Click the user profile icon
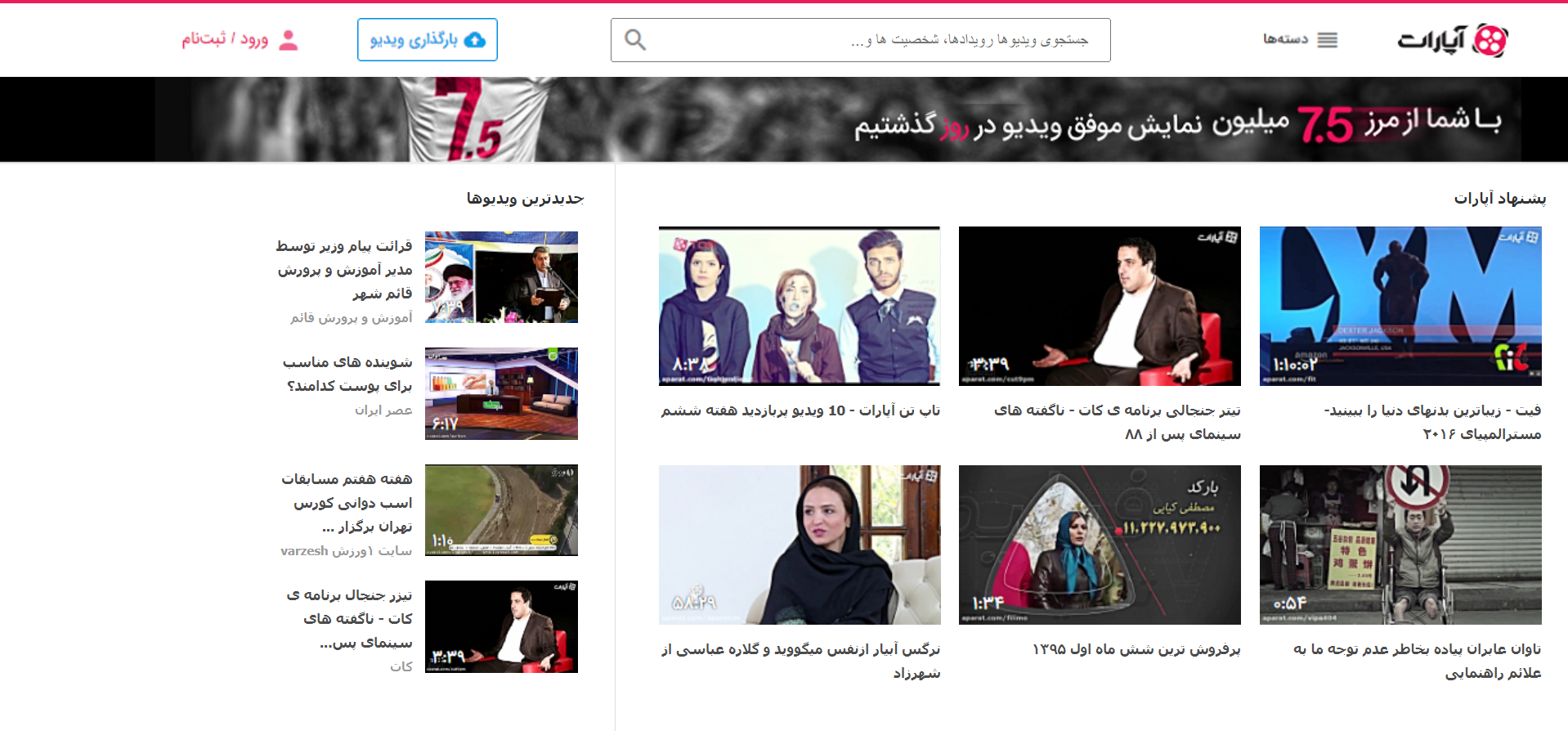The height and width of the screenshot is (731, 1568). pyautogui.click(x=288, y=40)
